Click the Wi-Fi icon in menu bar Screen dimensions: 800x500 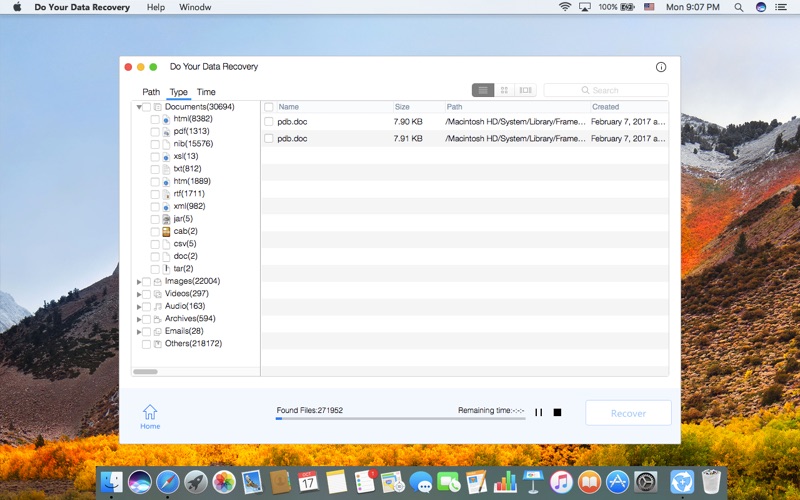click(565, 7)
